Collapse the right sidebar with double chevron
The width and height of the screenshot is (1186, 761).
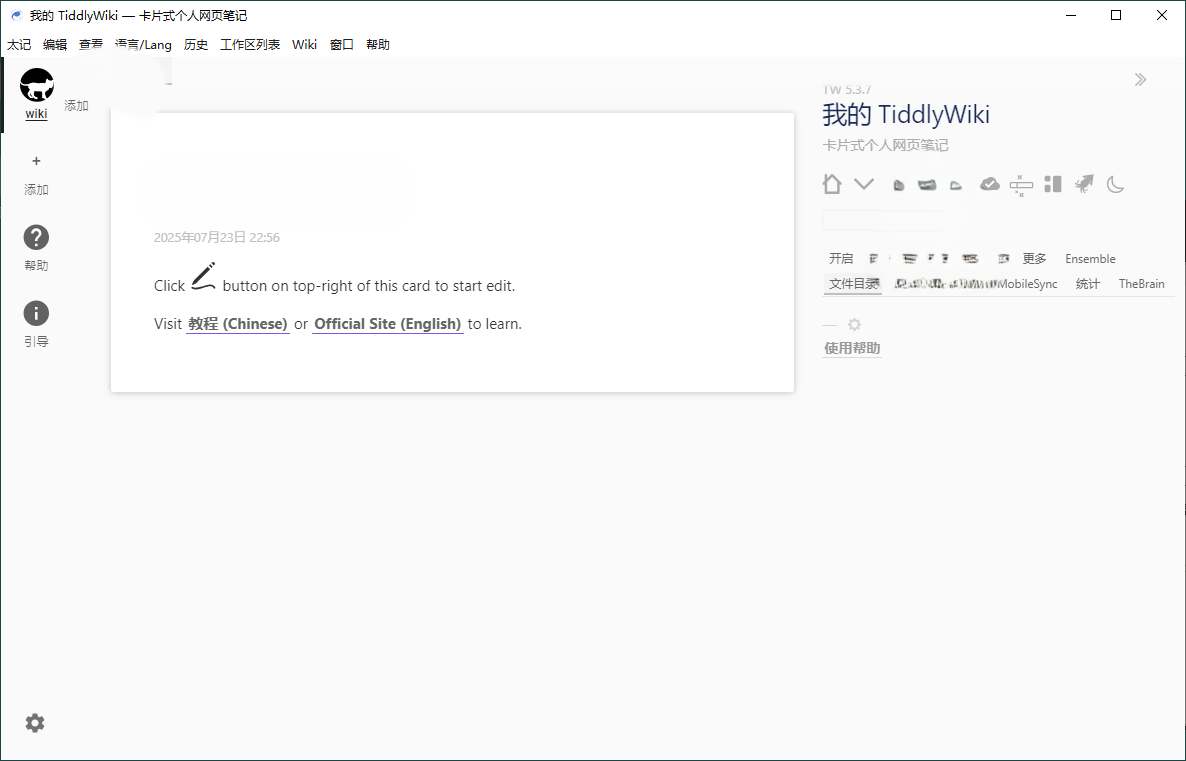[x=1141, y=79]
